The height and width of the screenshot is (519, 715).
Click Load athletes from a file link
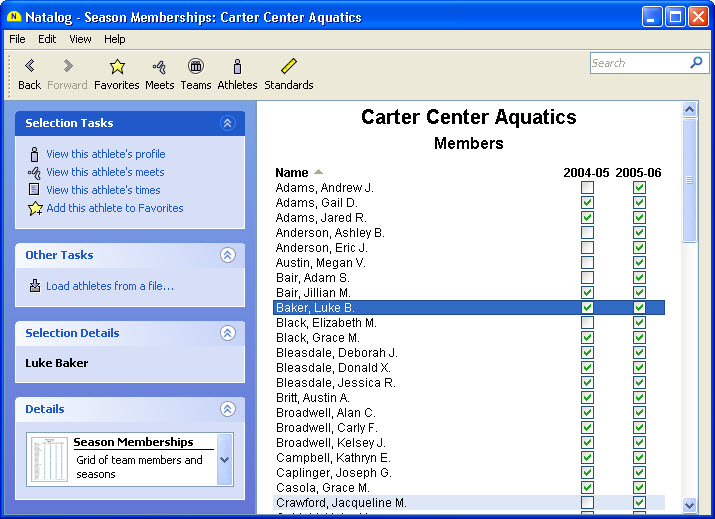tap(109, 286)
